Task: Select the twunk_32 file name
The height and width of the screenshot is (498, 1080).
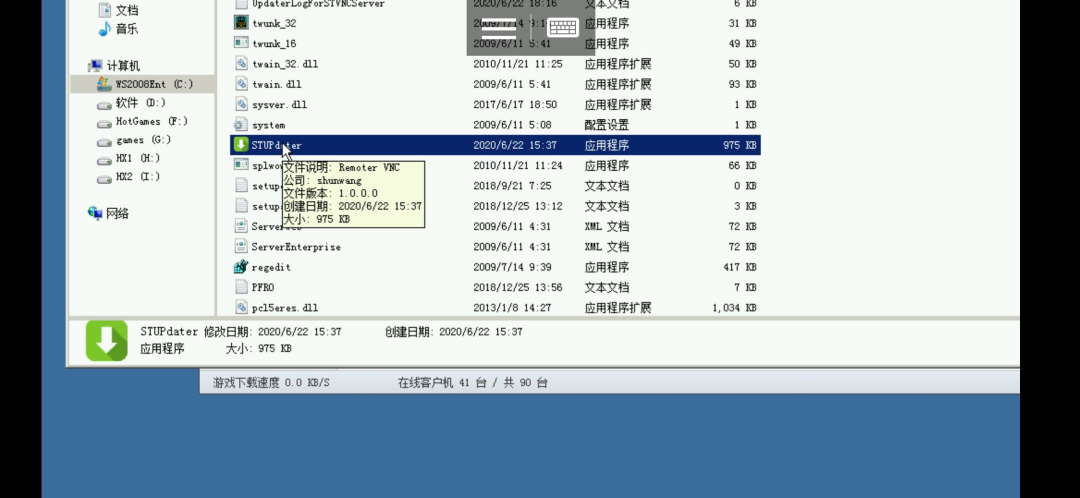Action: coord(274,23)
